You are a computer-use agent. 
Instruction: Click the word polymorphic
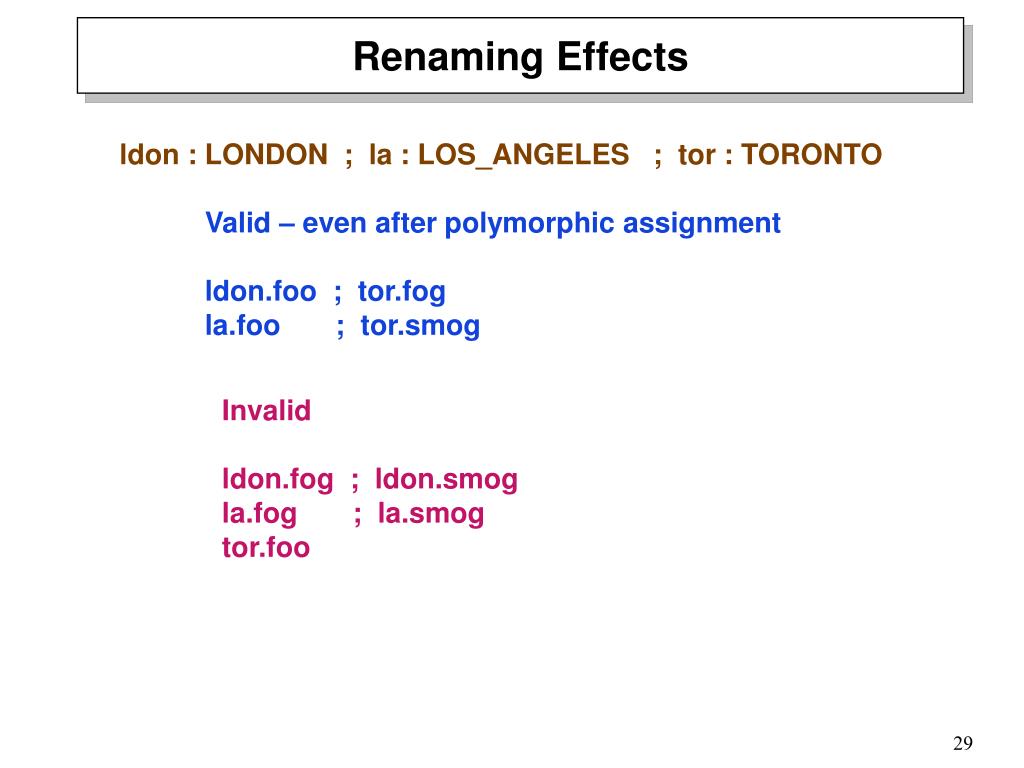[530, 224]
